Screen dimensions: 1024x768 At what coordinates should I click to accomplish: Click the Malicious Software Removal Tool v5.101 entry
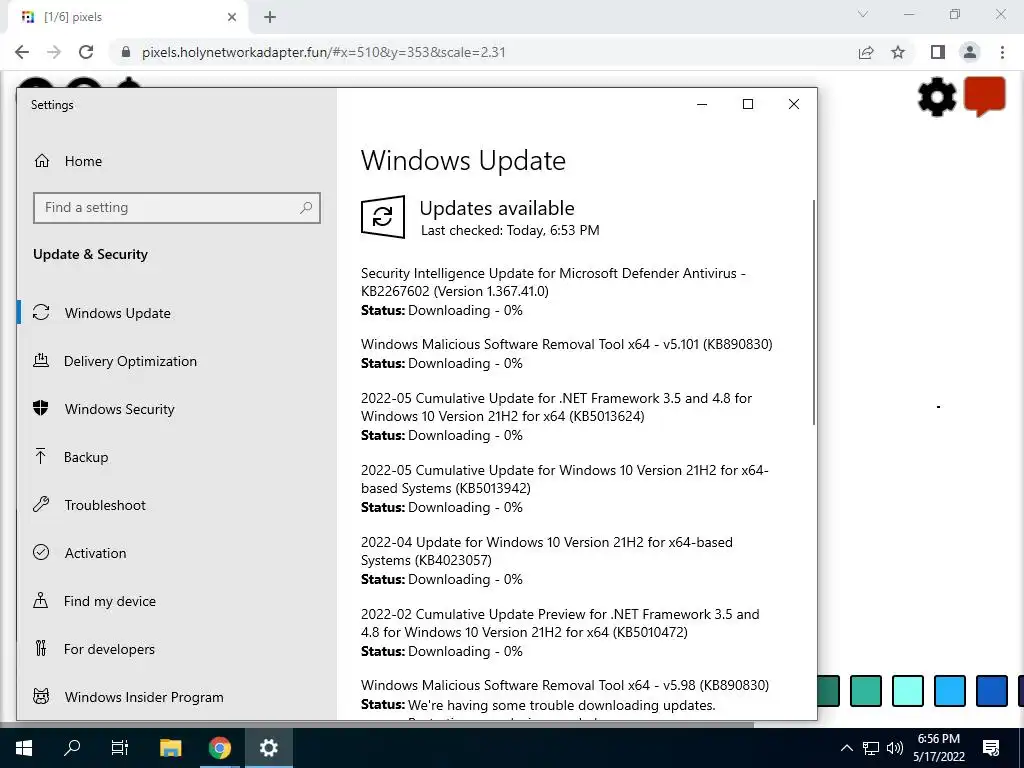pos(566,353)
